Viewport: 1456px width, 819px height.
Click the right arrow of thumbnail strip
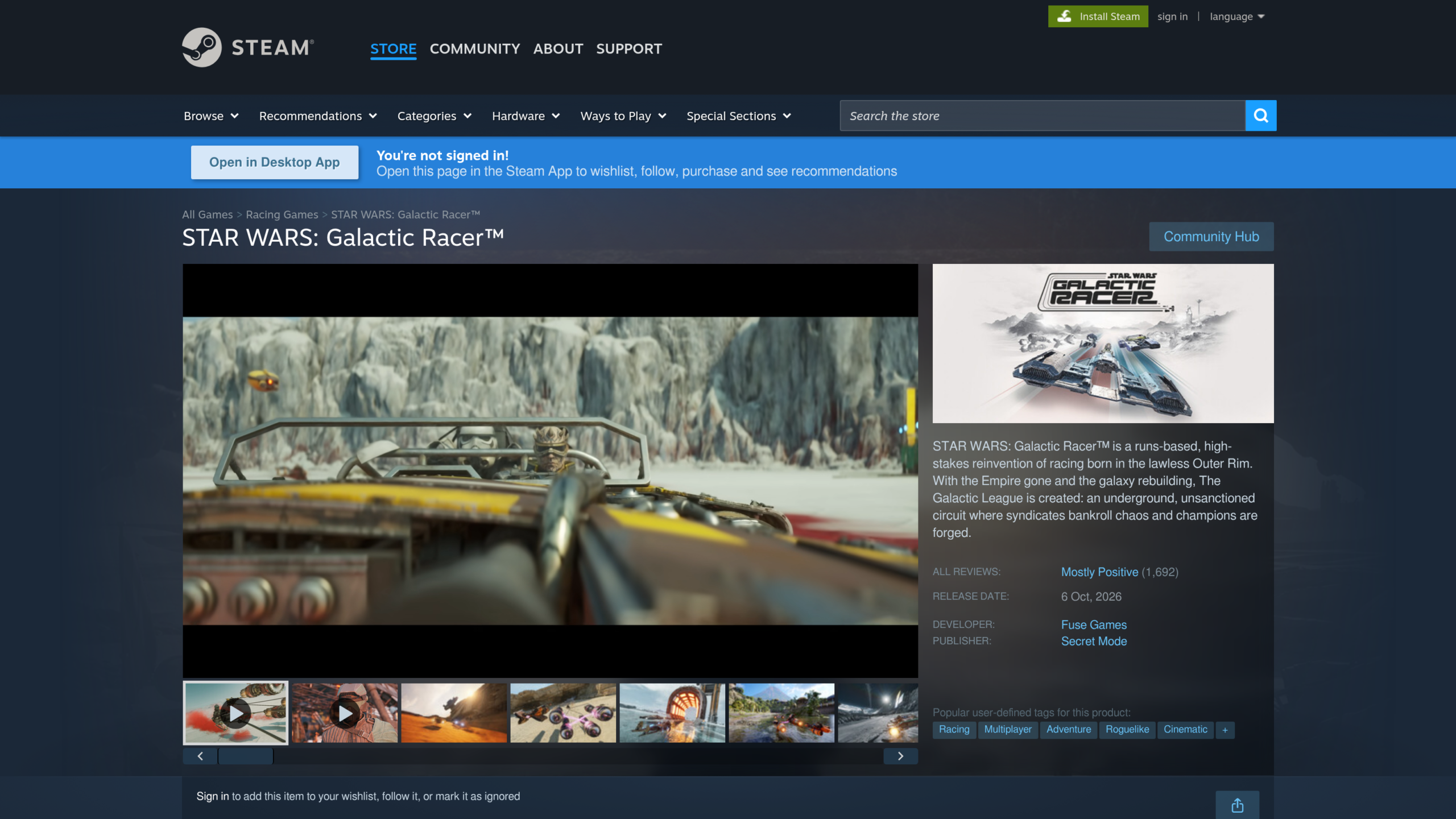pos(900,756)
